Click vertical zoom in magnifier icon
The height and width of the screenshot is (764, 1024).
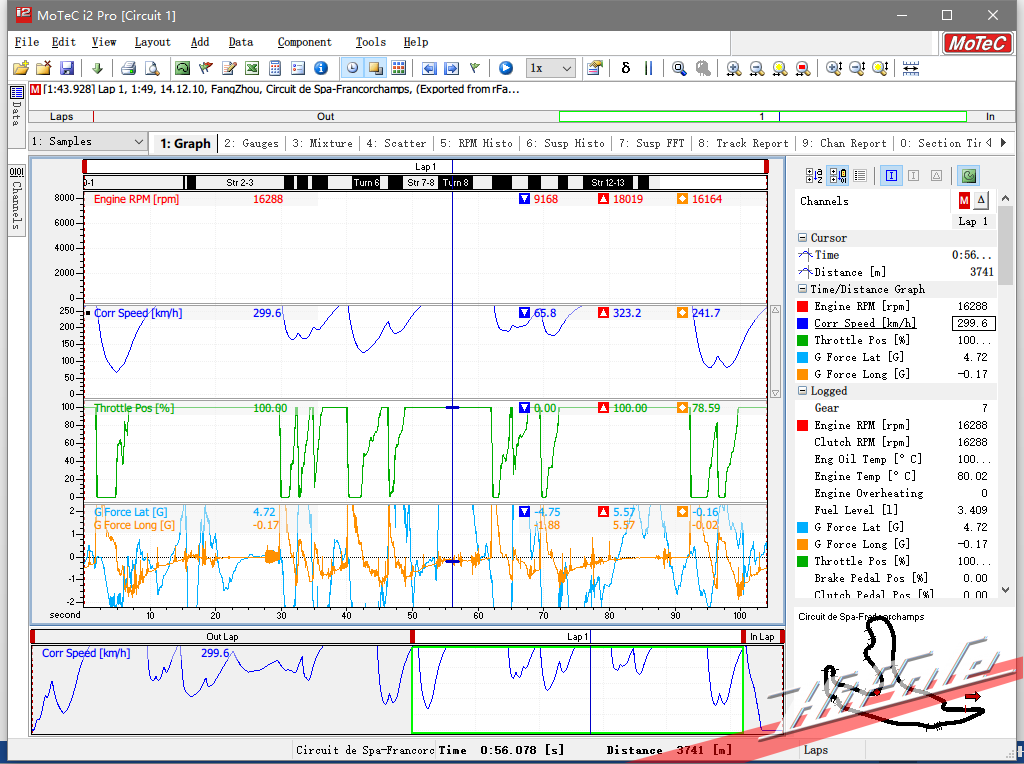(834, 68)
